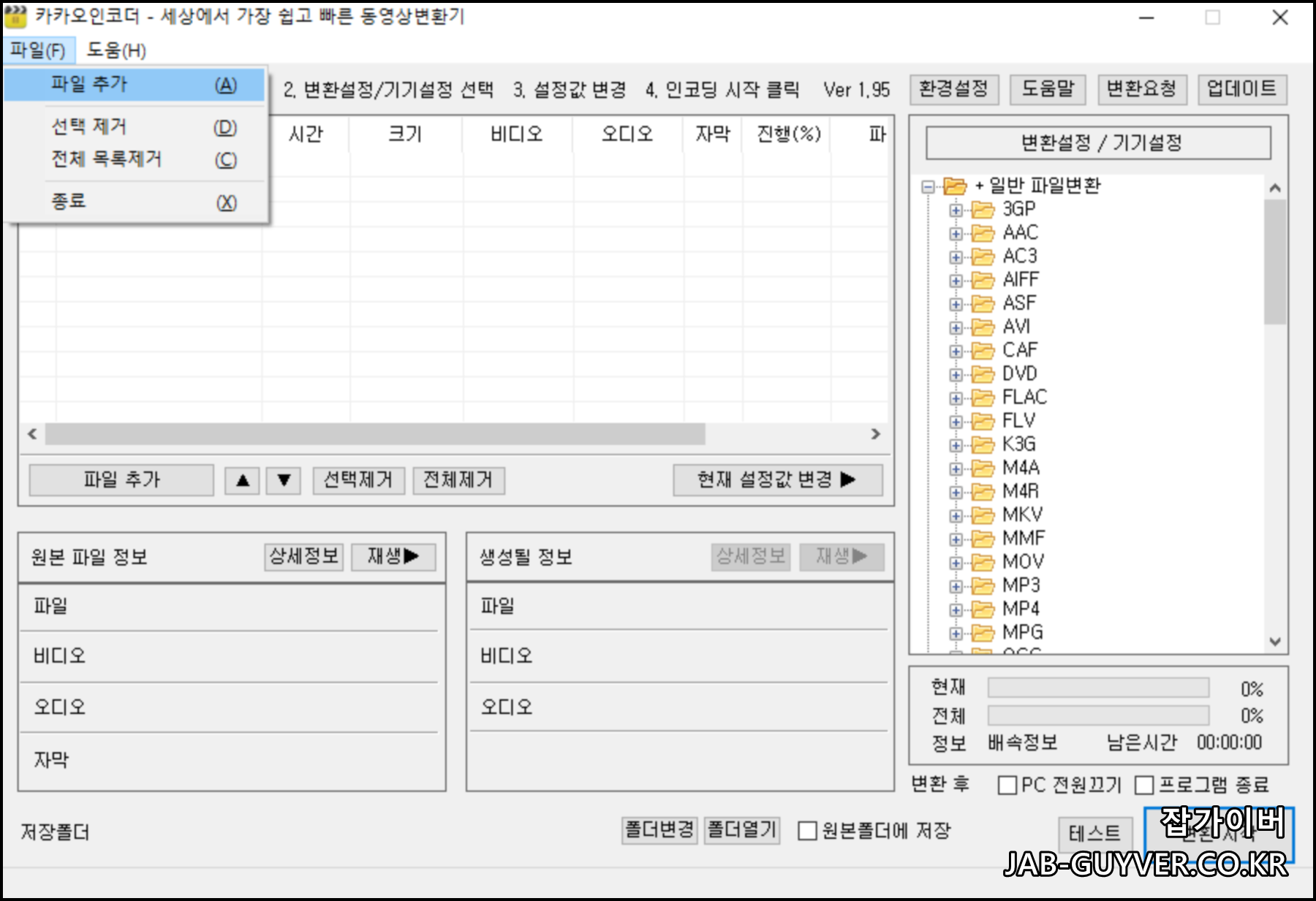Expand the M4A tree node

(x=956, y=468)
